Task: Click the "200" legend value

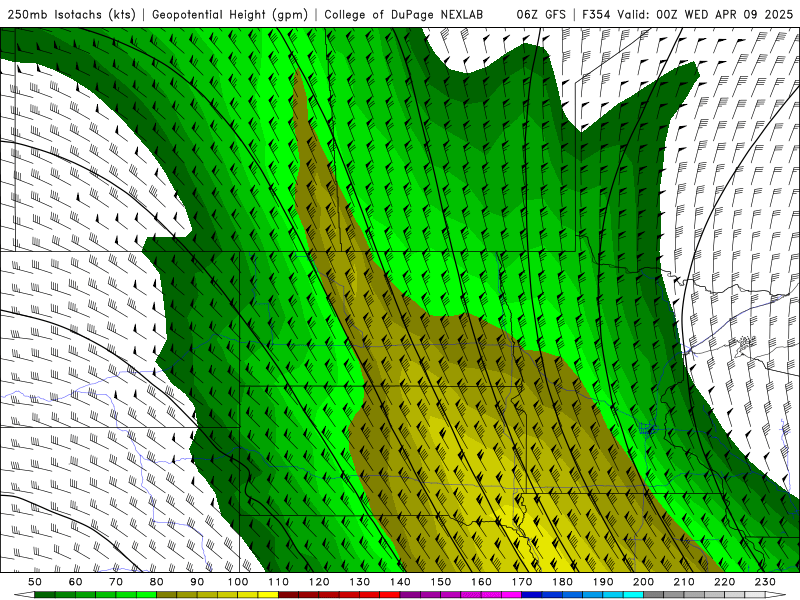Action: click(643, 582)
